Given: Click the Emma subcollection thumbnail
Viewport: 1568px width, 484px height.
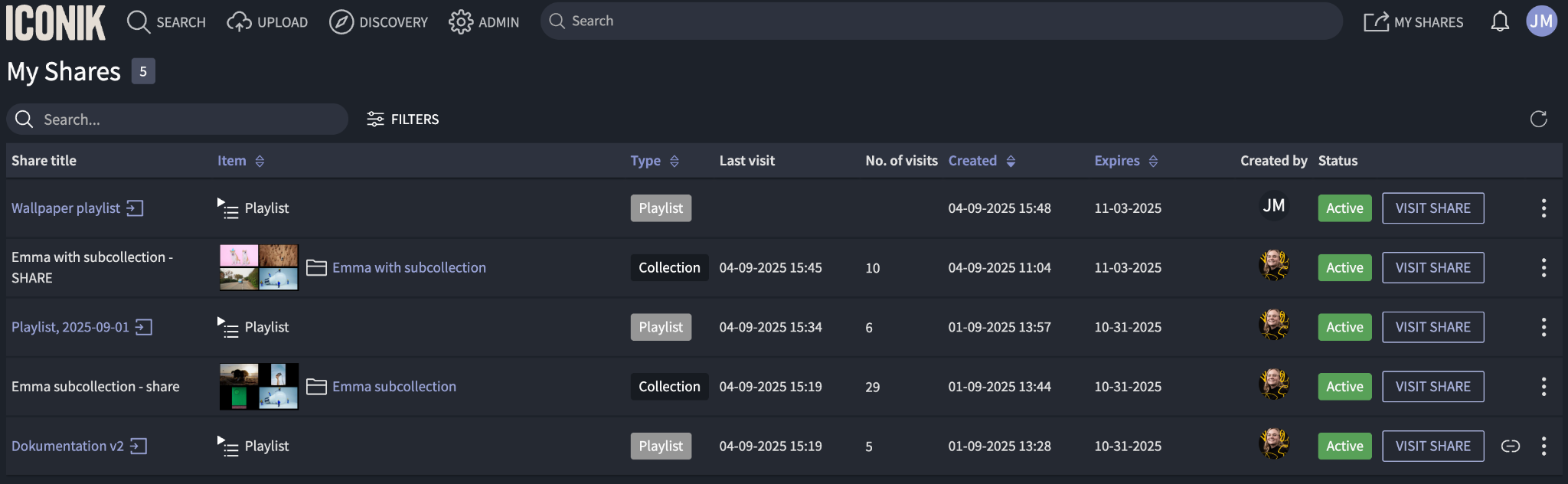Looking at the screenshot, I should coord(259,387).
